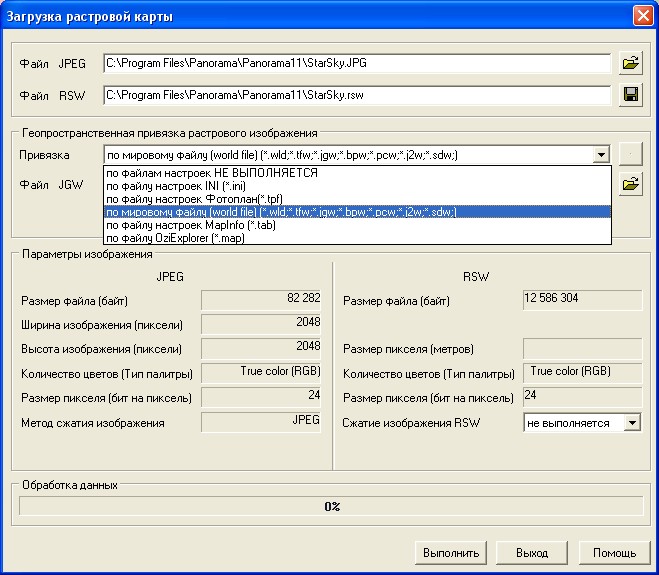Viewport: 659px width, 575px height.
Task: Click the JPEG file path input field
Action: click(356, 63)
